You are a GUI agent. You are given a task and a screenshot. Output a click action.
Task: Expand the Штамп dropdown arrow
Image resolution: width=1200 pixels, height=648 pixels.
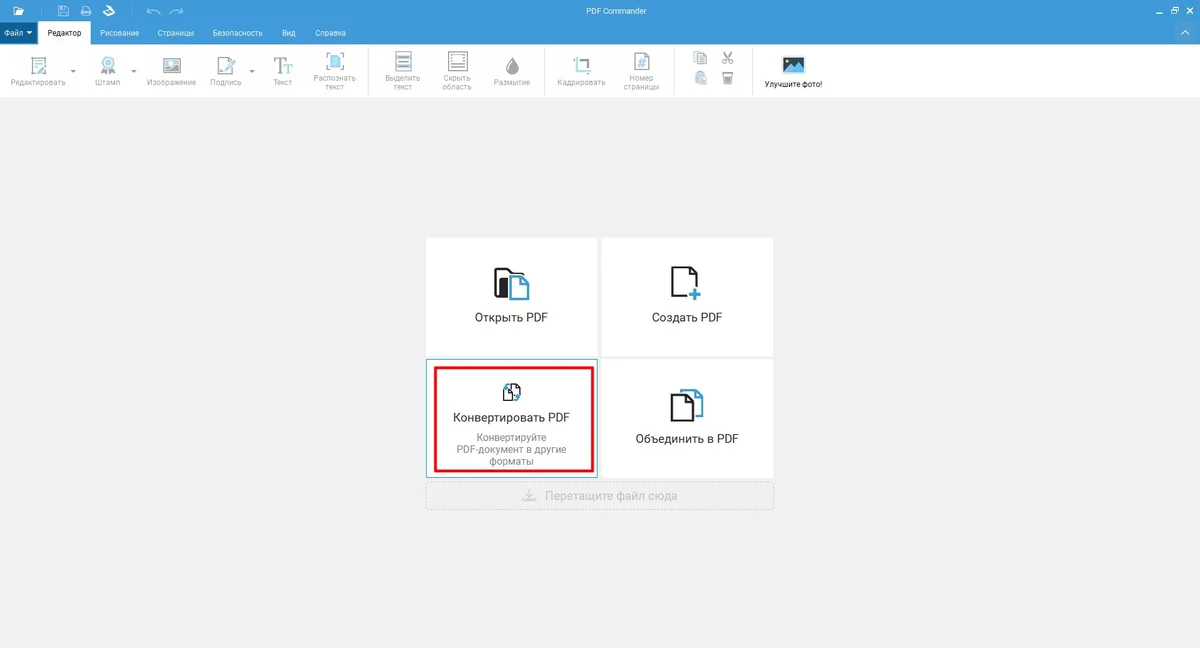click(x=134, y=71)
